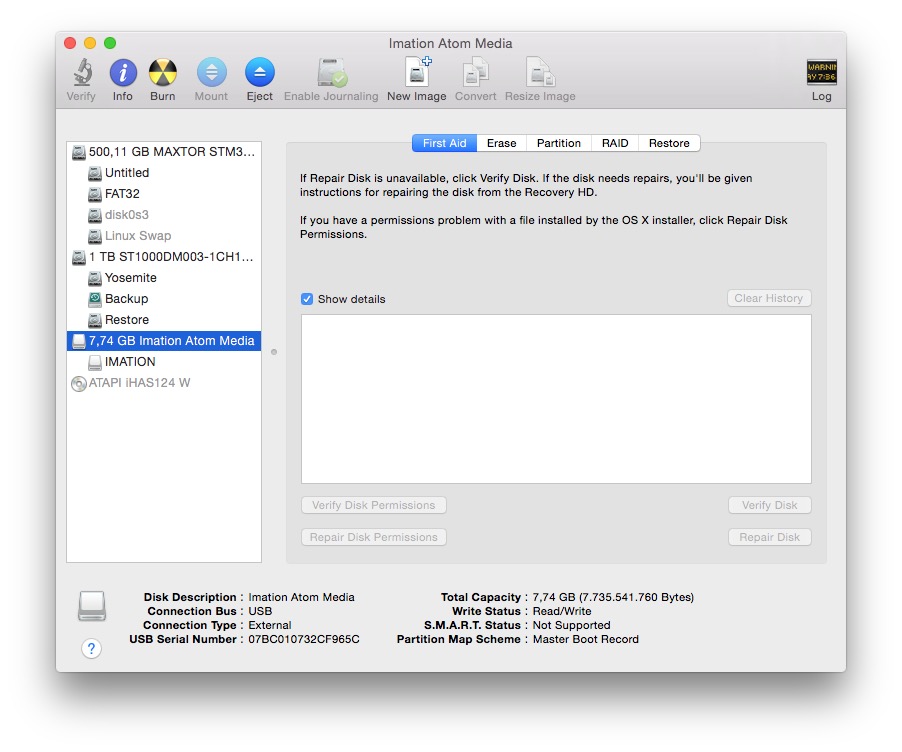Viewport: 902px width, 752px height.
Task: Select the IMATION volume
Action: point(164,362)
